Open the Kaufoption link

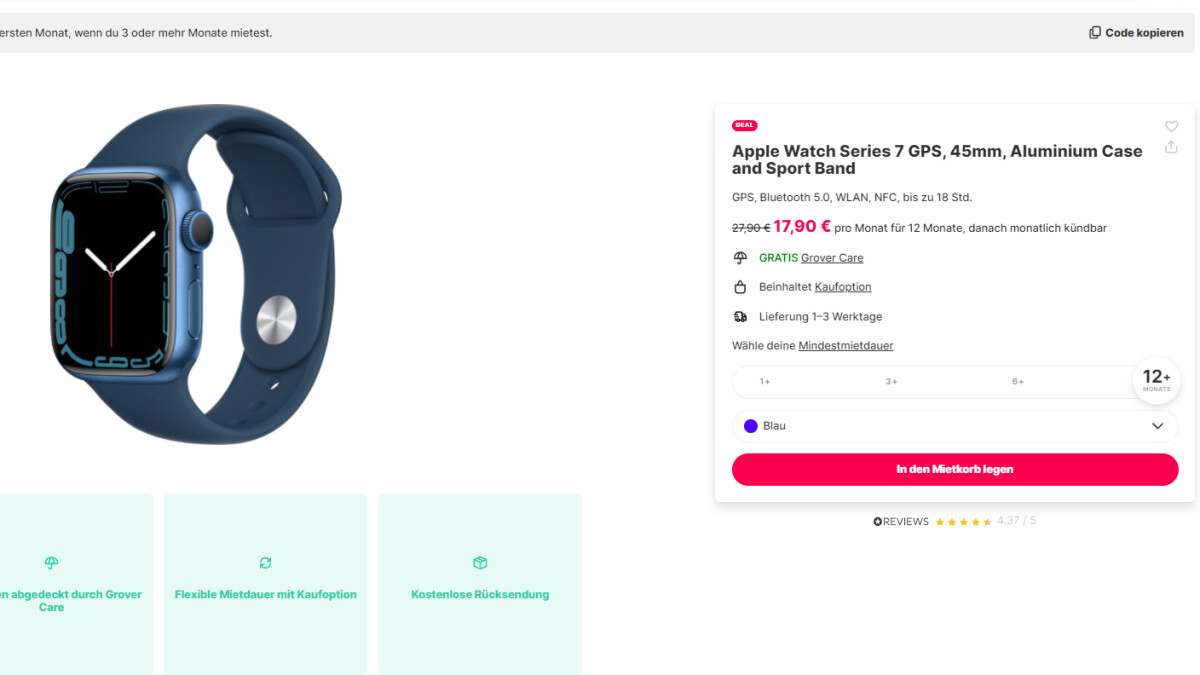[x=843, y=286]
